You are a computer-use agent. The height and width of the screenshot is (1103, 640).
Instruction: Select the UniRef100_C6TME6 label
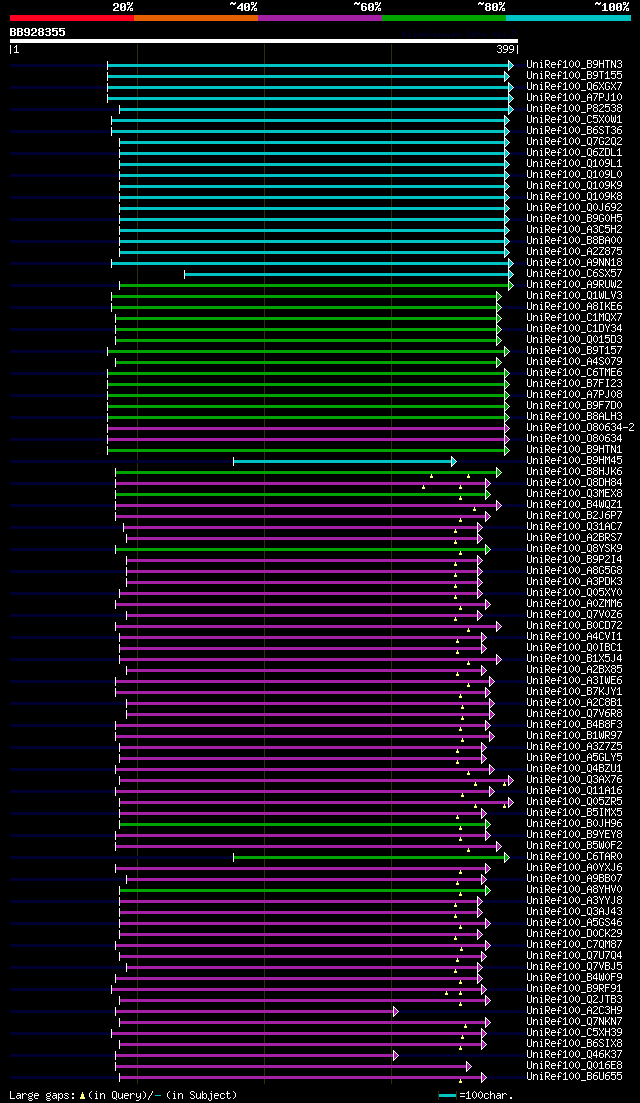[574, 372]
